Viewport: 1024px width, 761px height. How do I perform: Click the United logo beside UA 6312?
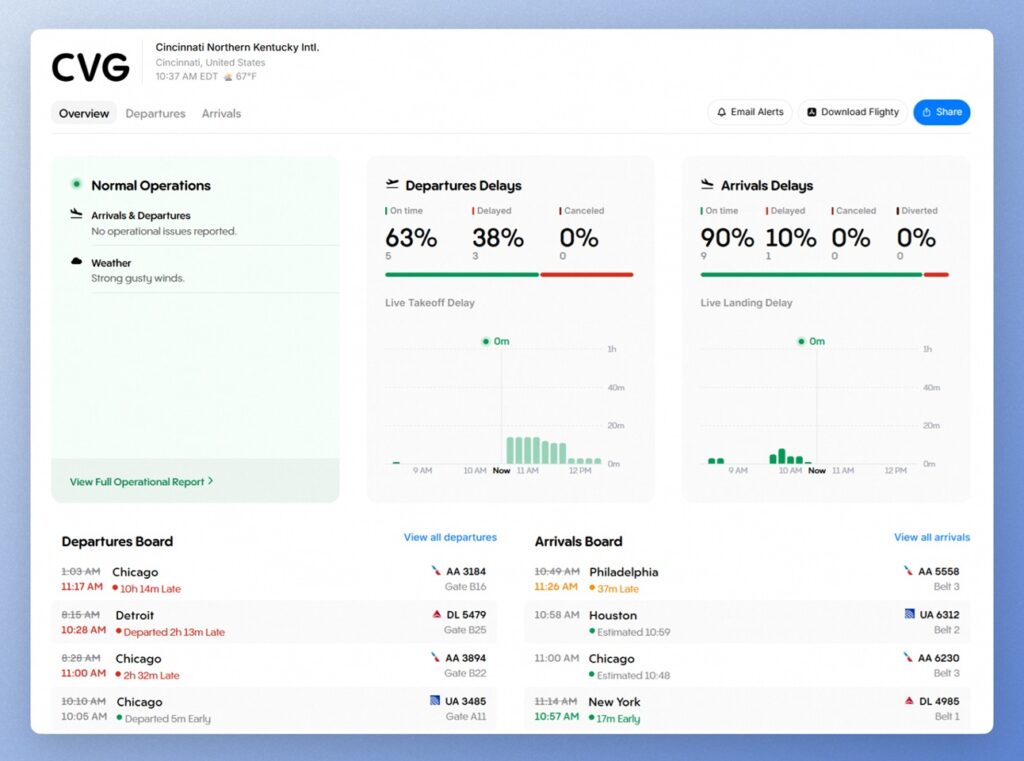pyautogui.click(x=910, y=614)
